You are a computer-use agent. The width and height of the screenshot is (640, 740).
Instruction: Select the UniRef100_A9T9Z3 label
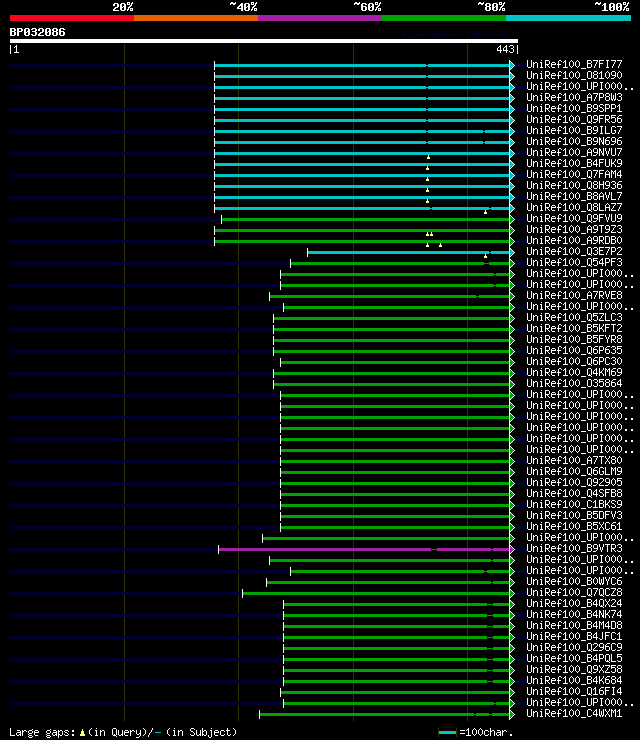(x=574, y=229)
